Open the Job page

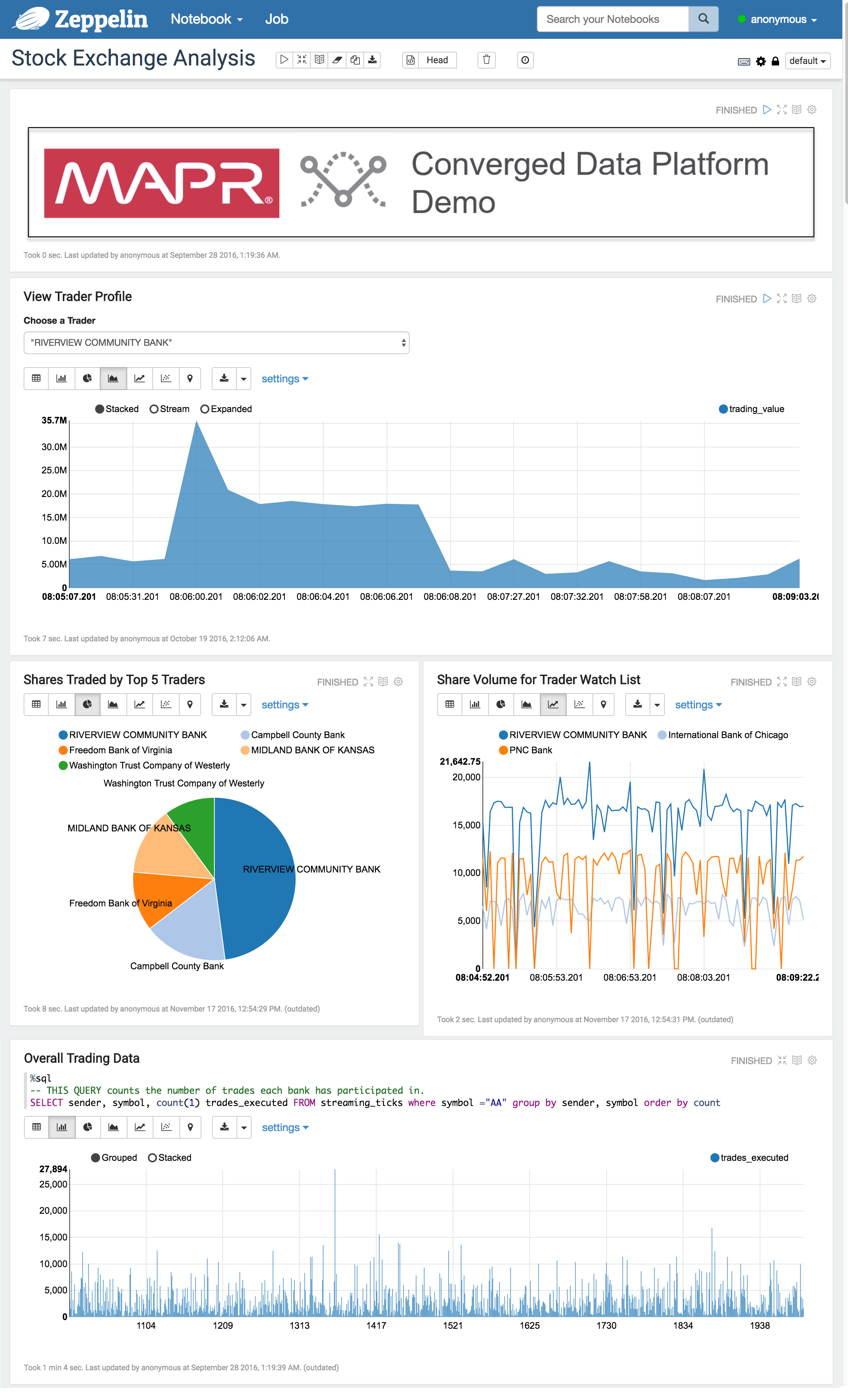[x=276, y=19]
